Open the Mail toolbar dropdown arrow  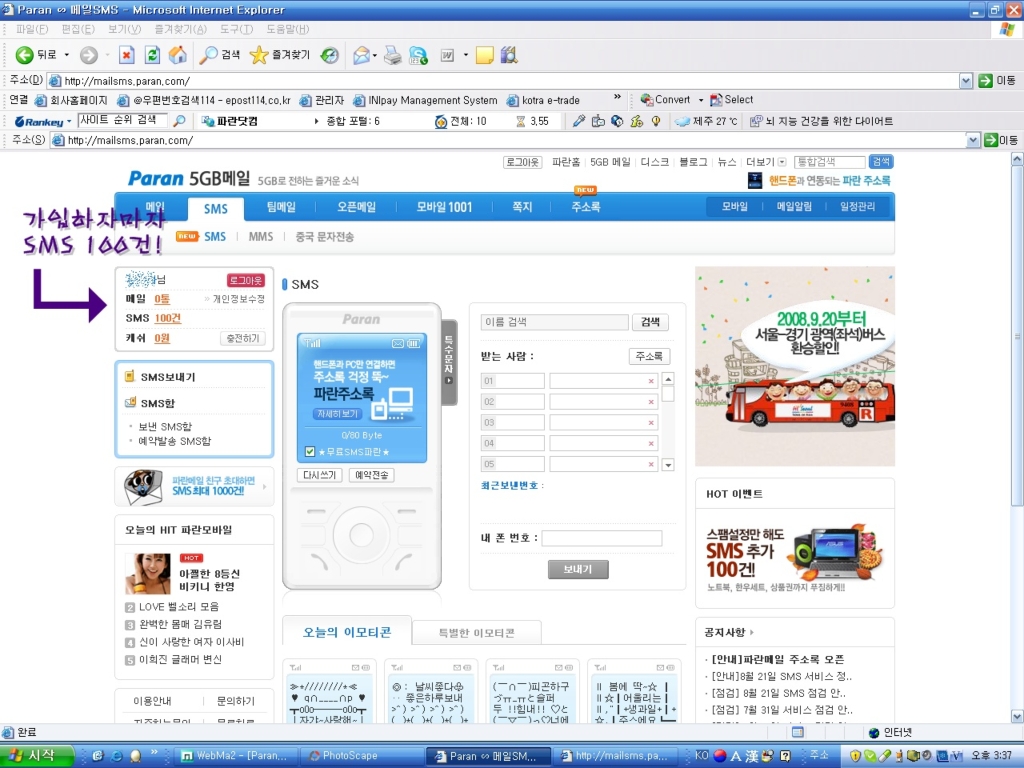pyautogui.click(x=375, y=56)
